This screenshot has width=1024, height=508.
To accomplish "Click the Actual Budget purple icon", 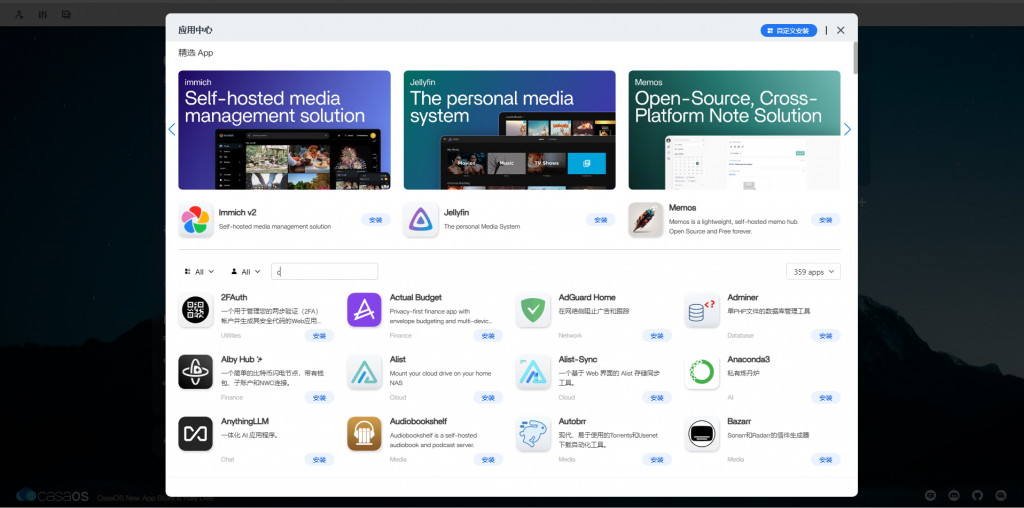I will click(x=364, y=311).
